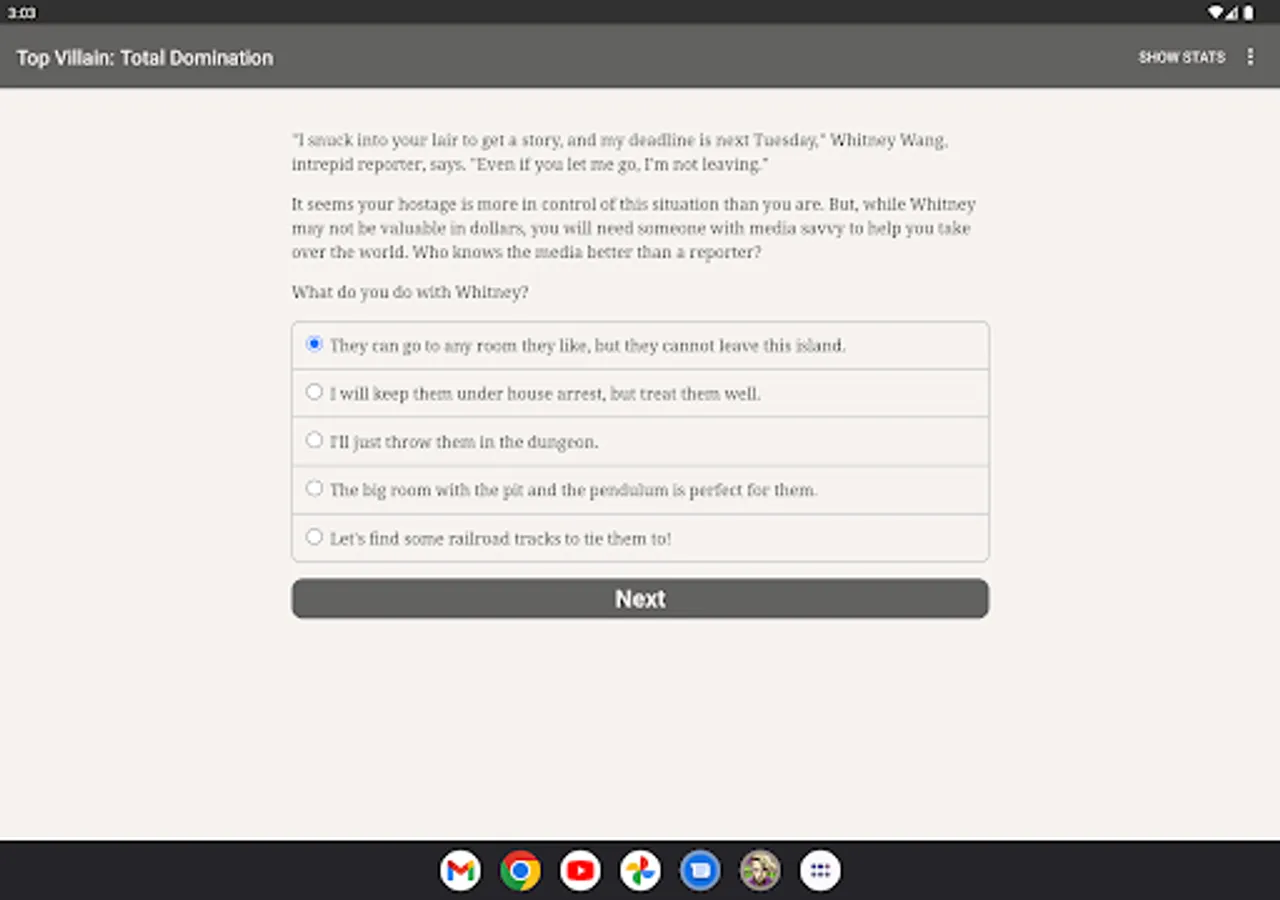
Task: Open Google Photos from the dock
Action: [640, 871]
